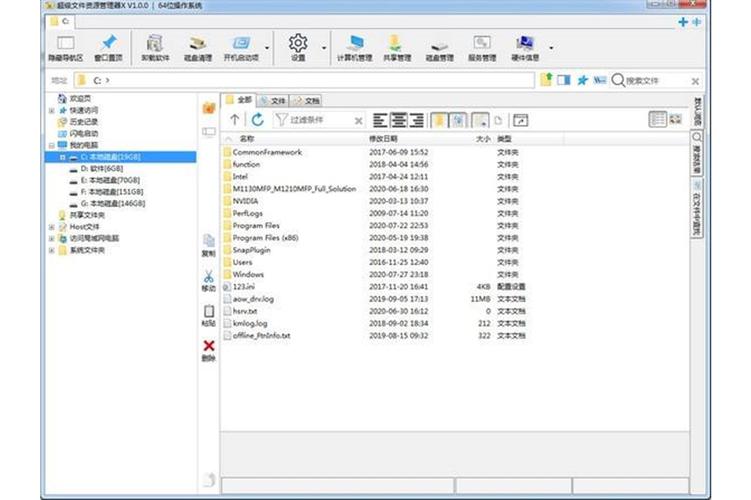The image size is (751, 500).
Task: Open 计算机管理 computer management
Action: pos(354,45)
